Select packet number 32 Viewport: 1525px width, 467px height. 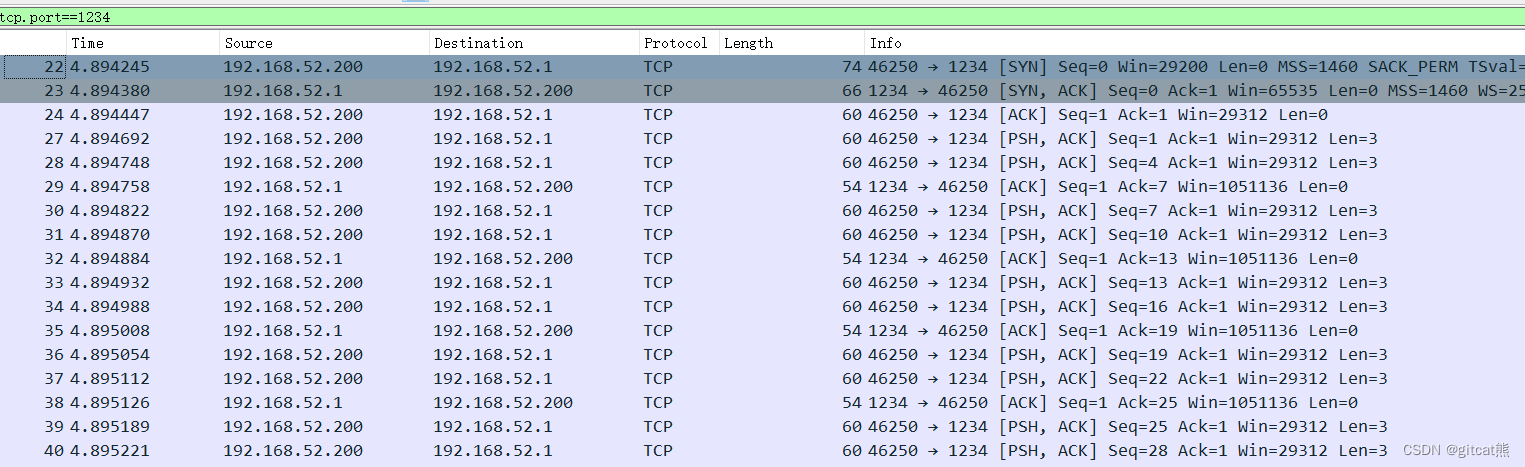[x=762, y=259]
